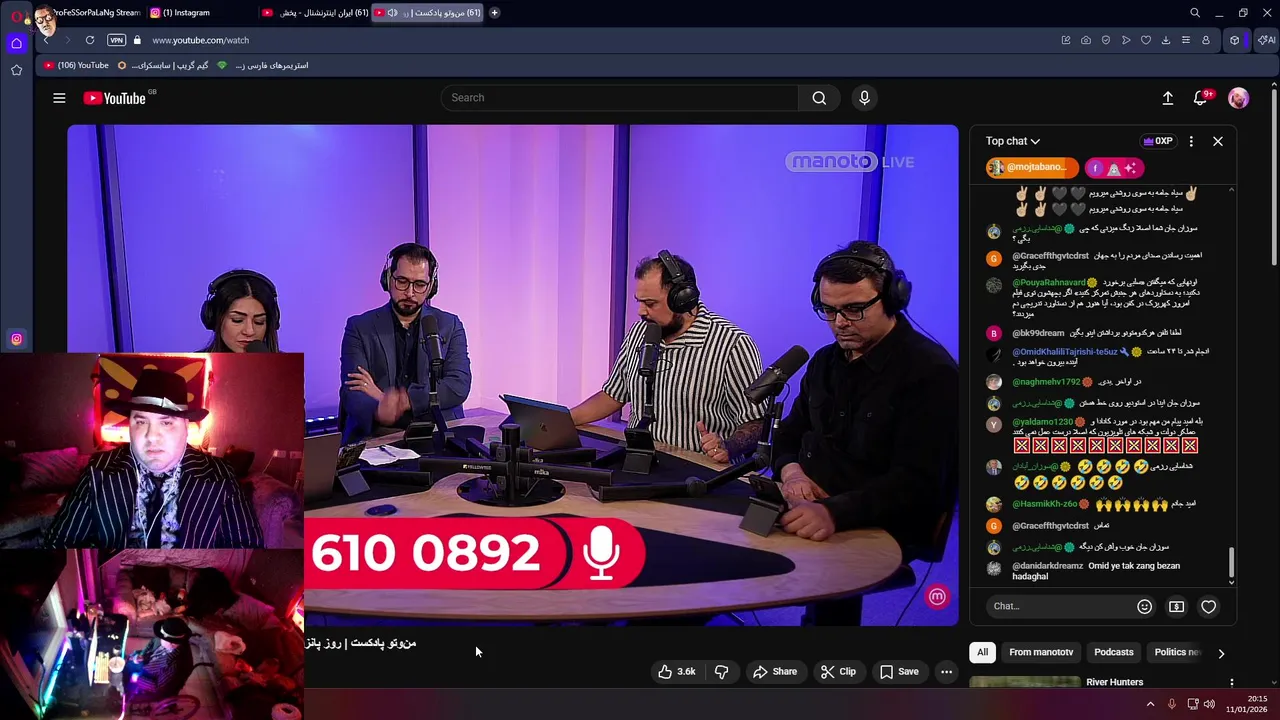
Task: Select the Podcasts filter chip
Action: tap(1113, 652)
